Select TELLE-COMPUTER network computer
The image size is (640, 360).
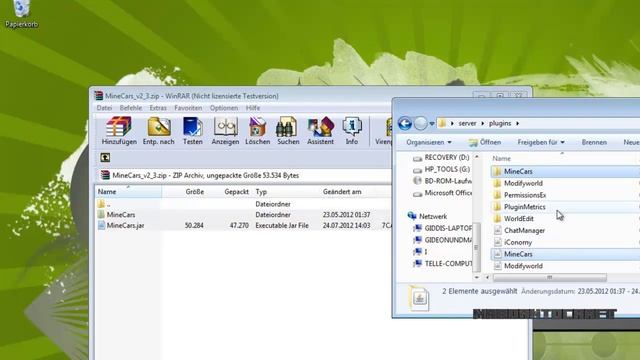point(443,264)
